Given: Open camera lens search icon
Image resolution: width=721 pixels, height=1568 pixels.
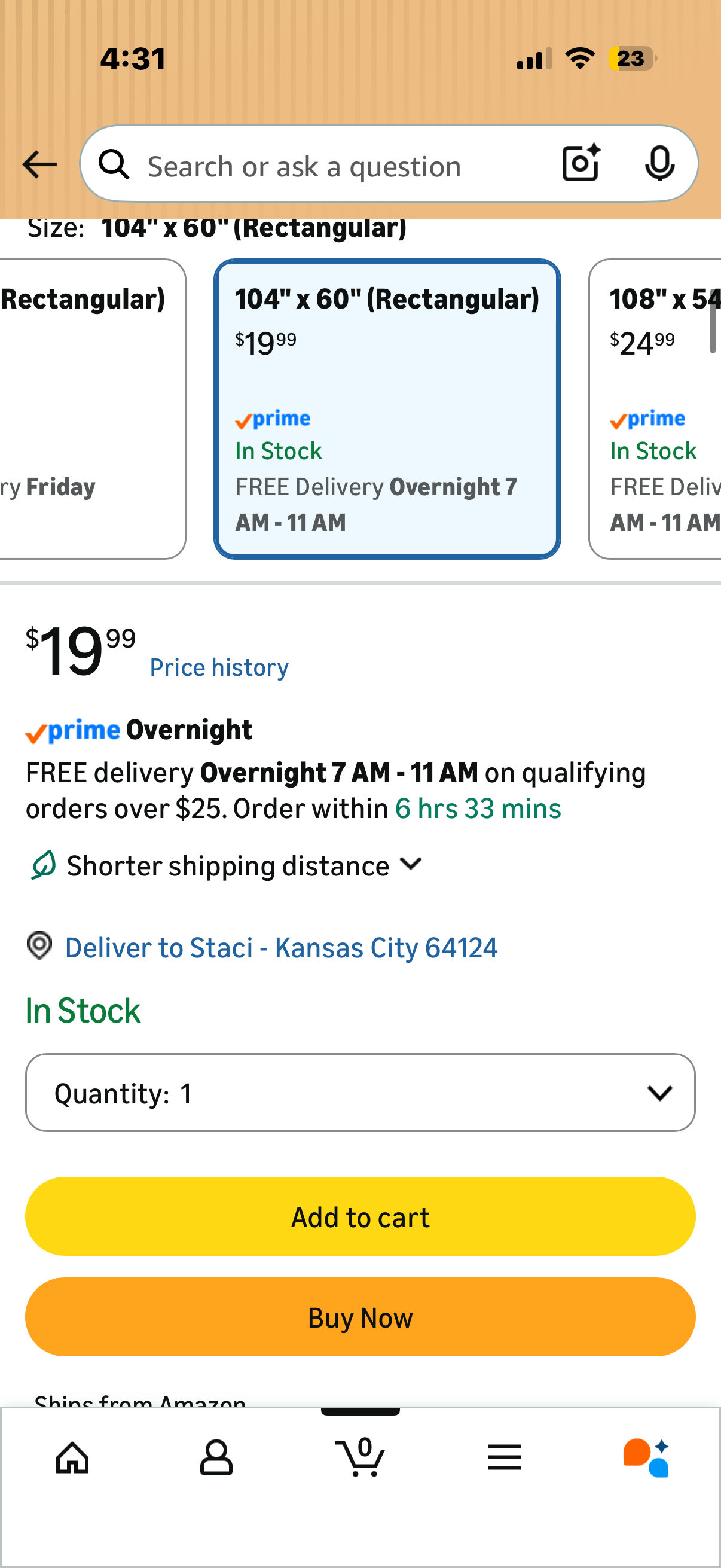Looking at the screenshot, I should pos(581,163).
